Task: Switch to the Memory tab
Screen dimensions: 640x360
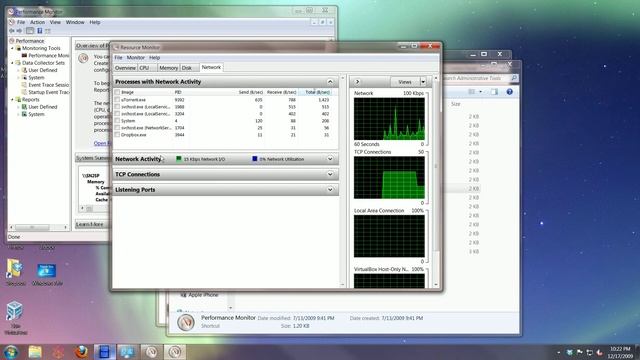Action: click(x=169, y=68)
